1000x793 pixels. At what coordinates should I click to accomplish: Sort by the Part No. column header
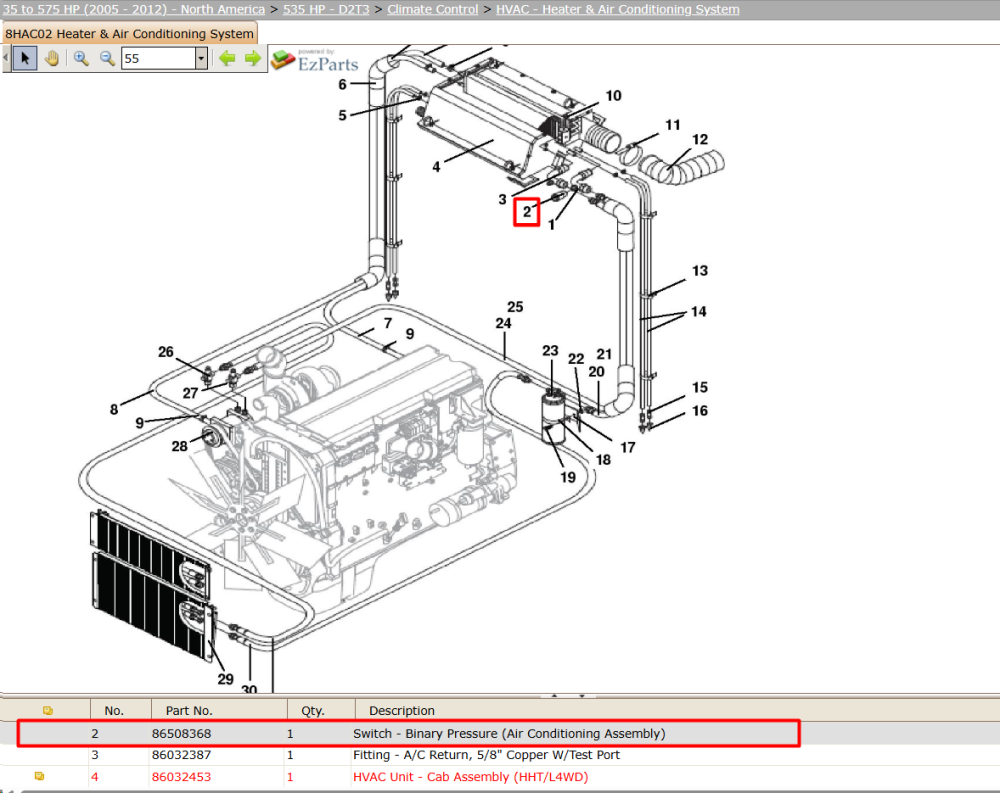pos(189,710)
